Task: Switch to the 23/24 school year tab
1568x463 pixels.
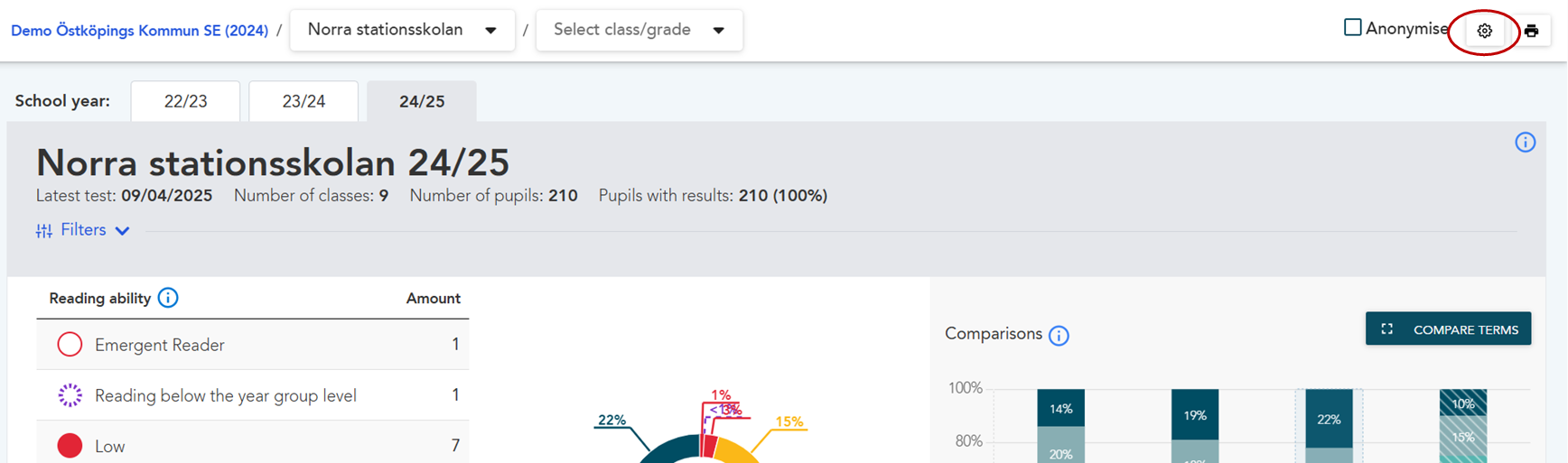Action: (x=303, y=101)
